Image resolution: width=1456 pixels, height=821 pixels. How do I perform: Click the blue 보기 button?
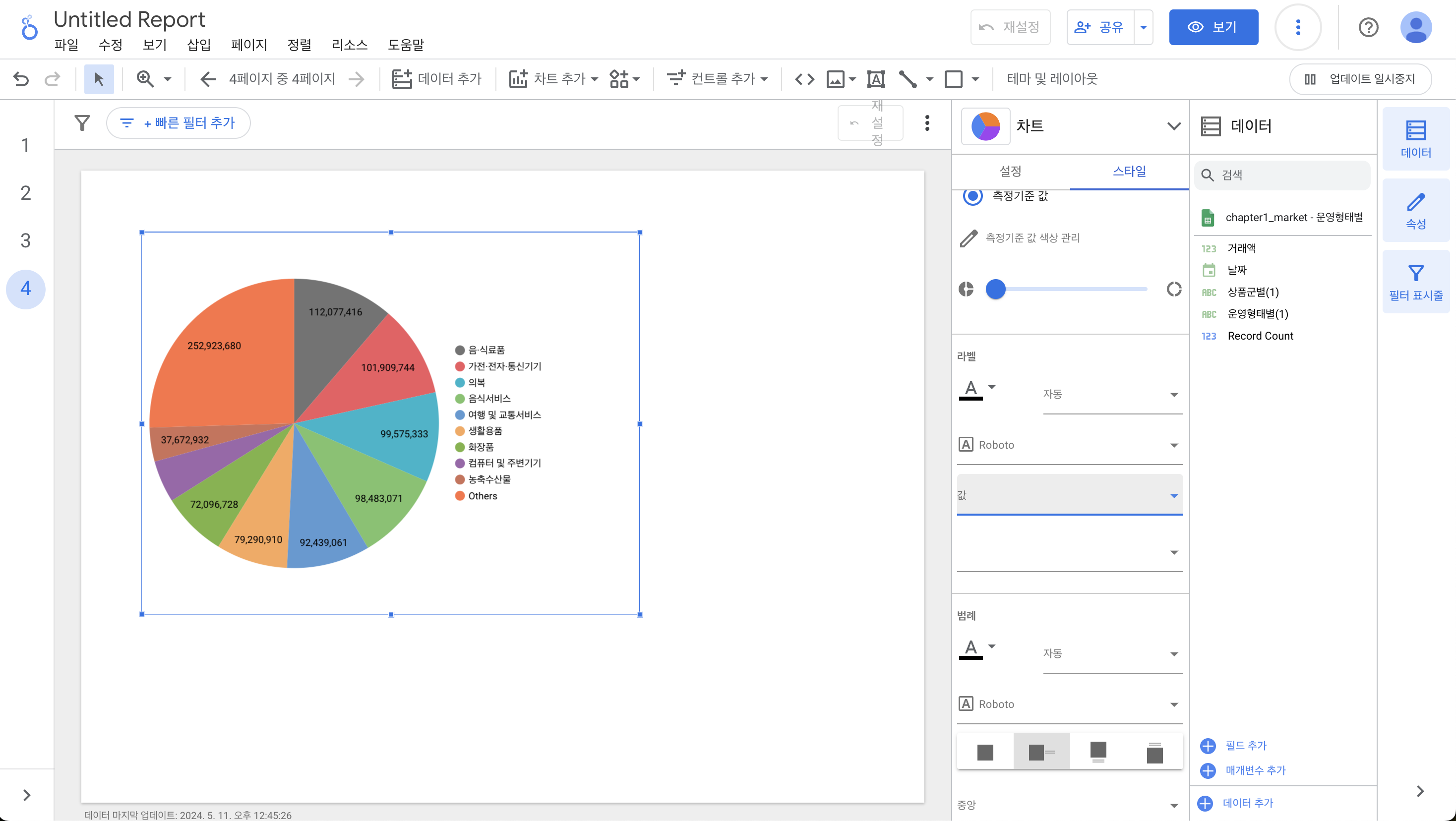(1213, 27)
